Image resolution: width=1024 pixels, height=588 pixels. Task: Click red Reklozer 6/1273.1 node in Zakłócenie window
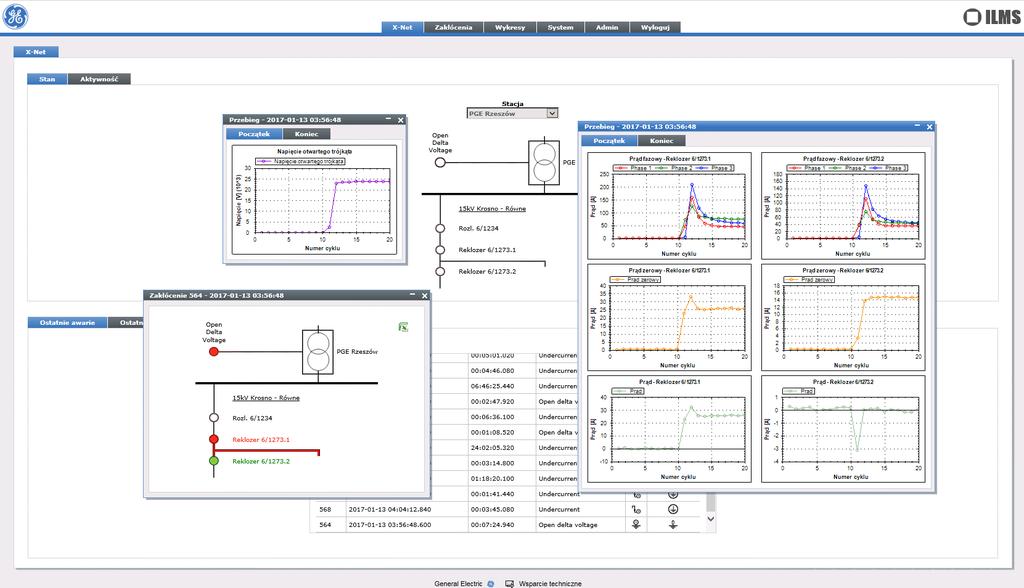click(214, 439)
